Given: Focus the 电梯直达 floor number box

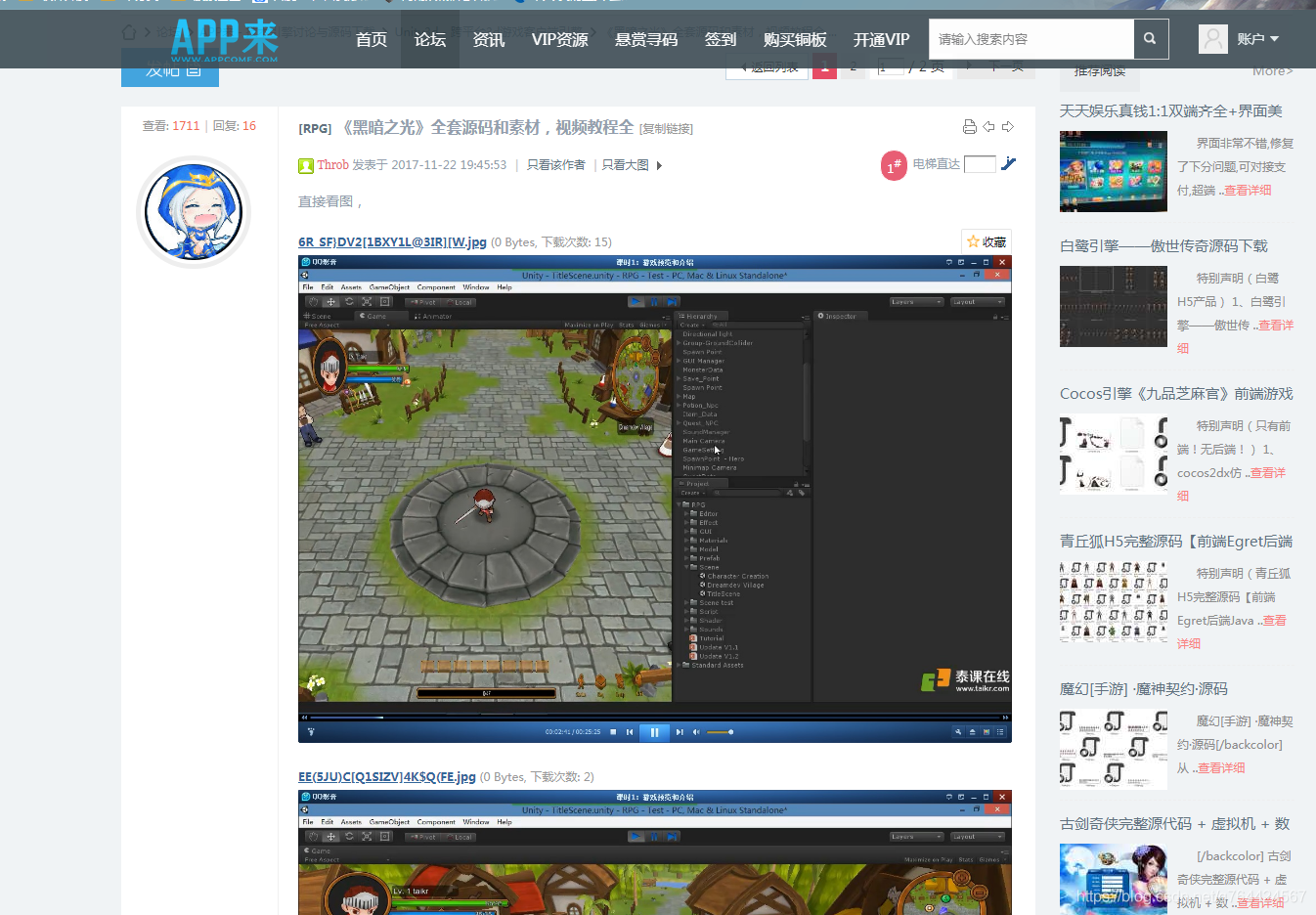Looking at the screenshot, I should pyautogui.click(x=980, y=164).
